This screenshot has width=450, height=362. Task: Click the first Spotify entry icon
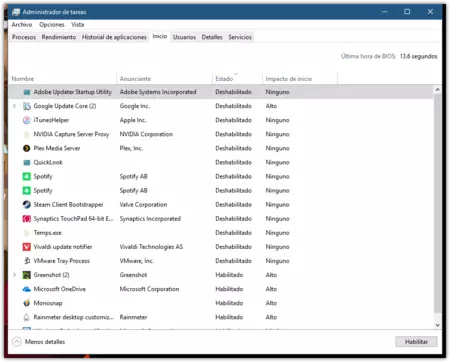(27, 176)
